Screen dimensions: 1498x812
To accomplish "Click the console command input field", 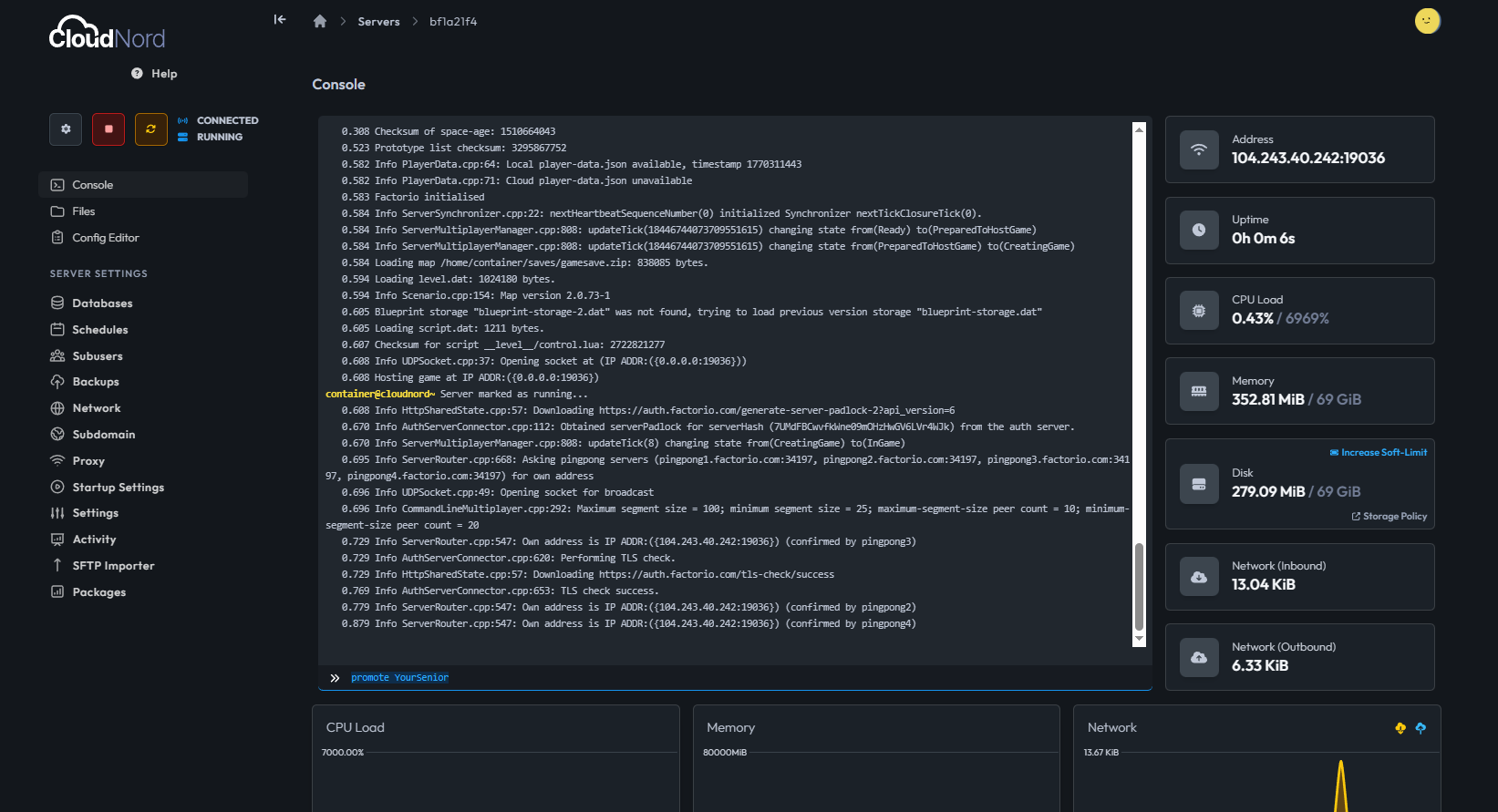I will click(729, 678).
